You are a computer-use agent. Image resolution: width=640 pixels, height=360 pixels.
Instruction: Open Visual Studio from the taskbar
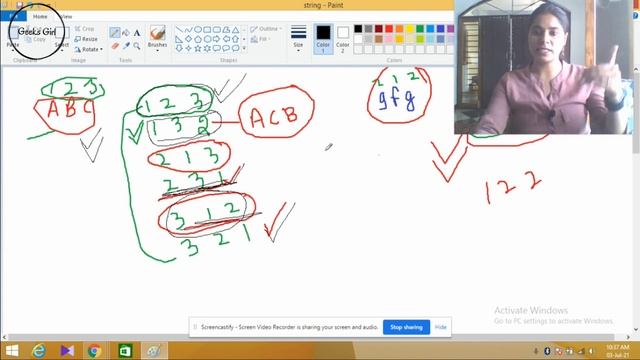67,351
